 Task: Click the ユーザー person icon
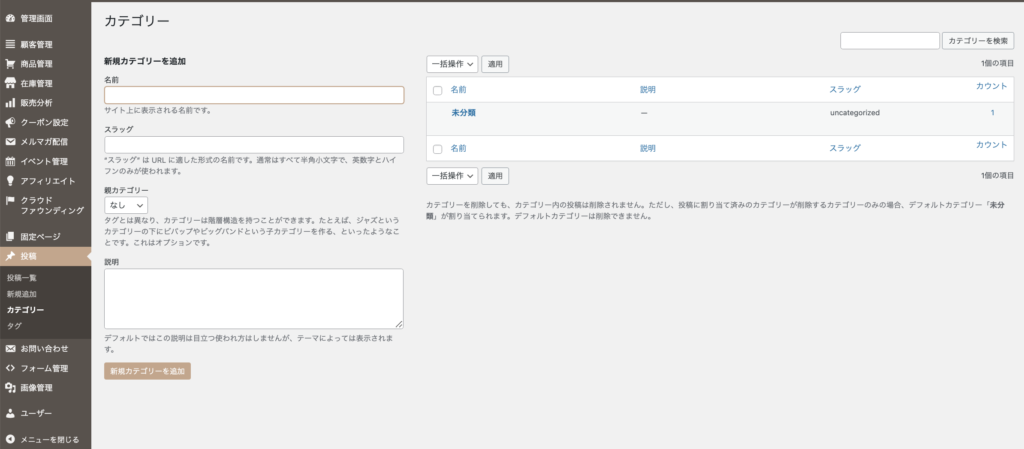click(10, 412)
